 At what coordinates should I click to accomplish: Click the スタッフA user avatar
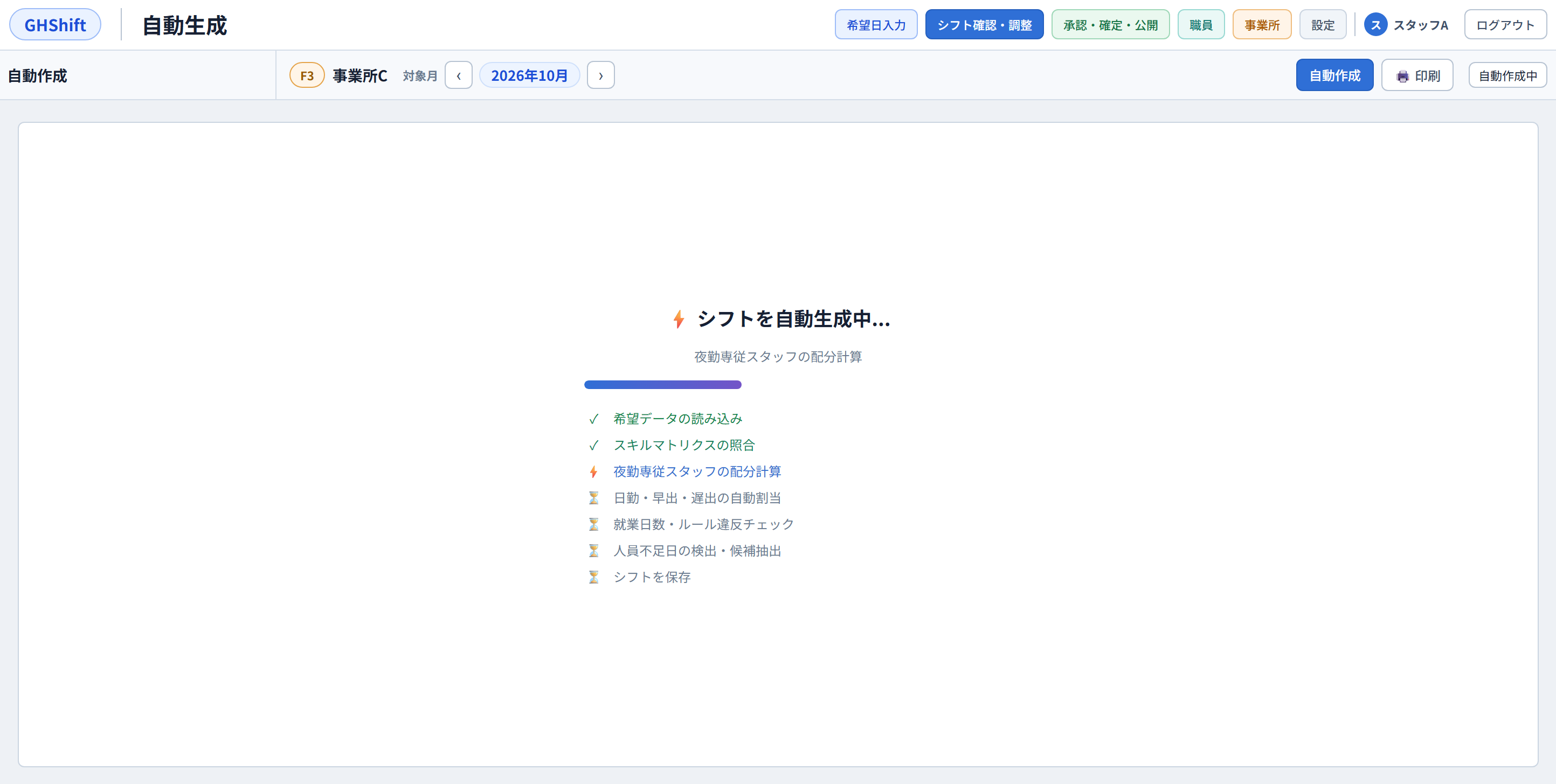click(1375, 25)
